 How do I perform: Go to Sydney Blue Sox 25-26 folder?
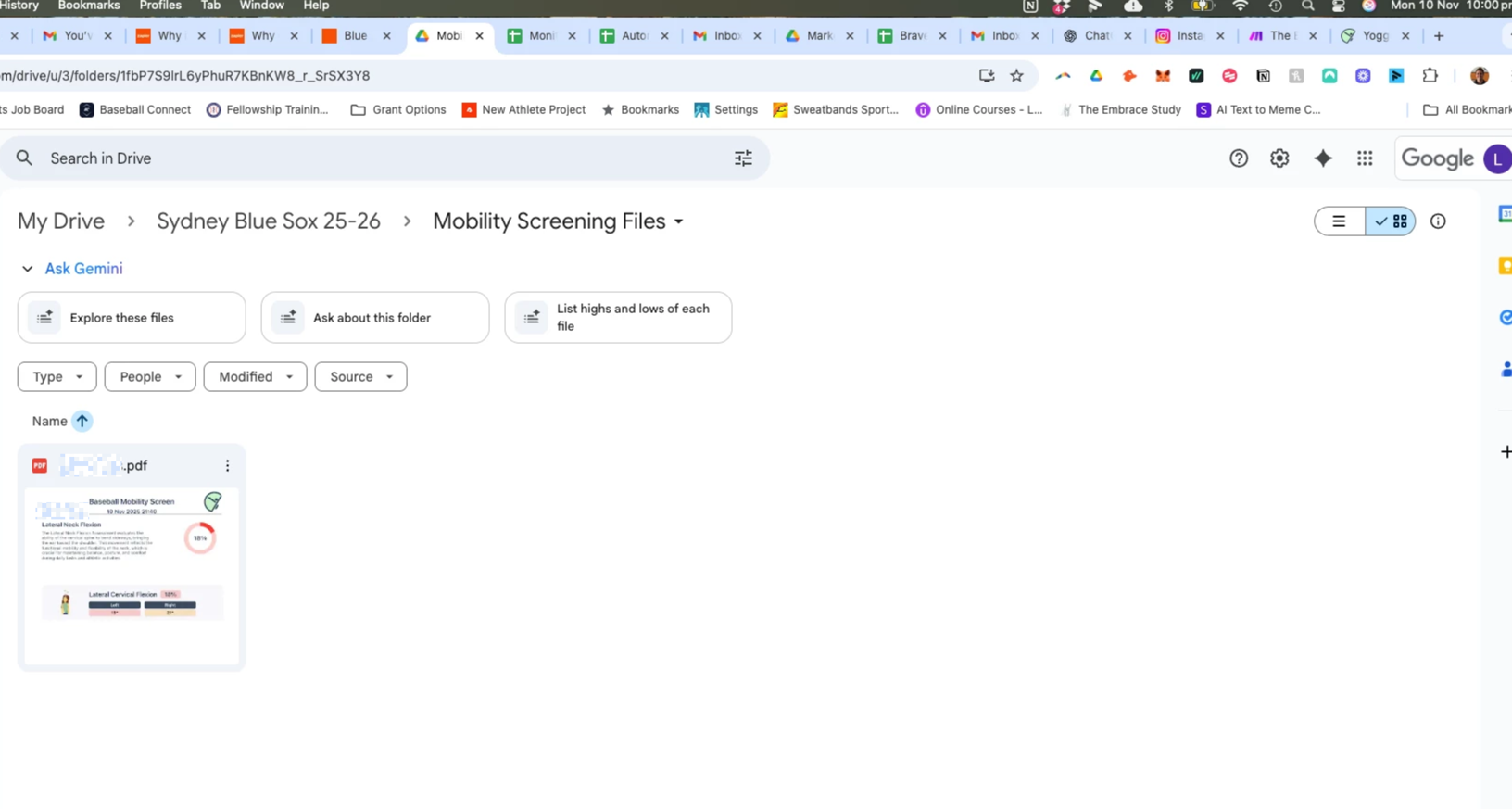pos(268,221)
